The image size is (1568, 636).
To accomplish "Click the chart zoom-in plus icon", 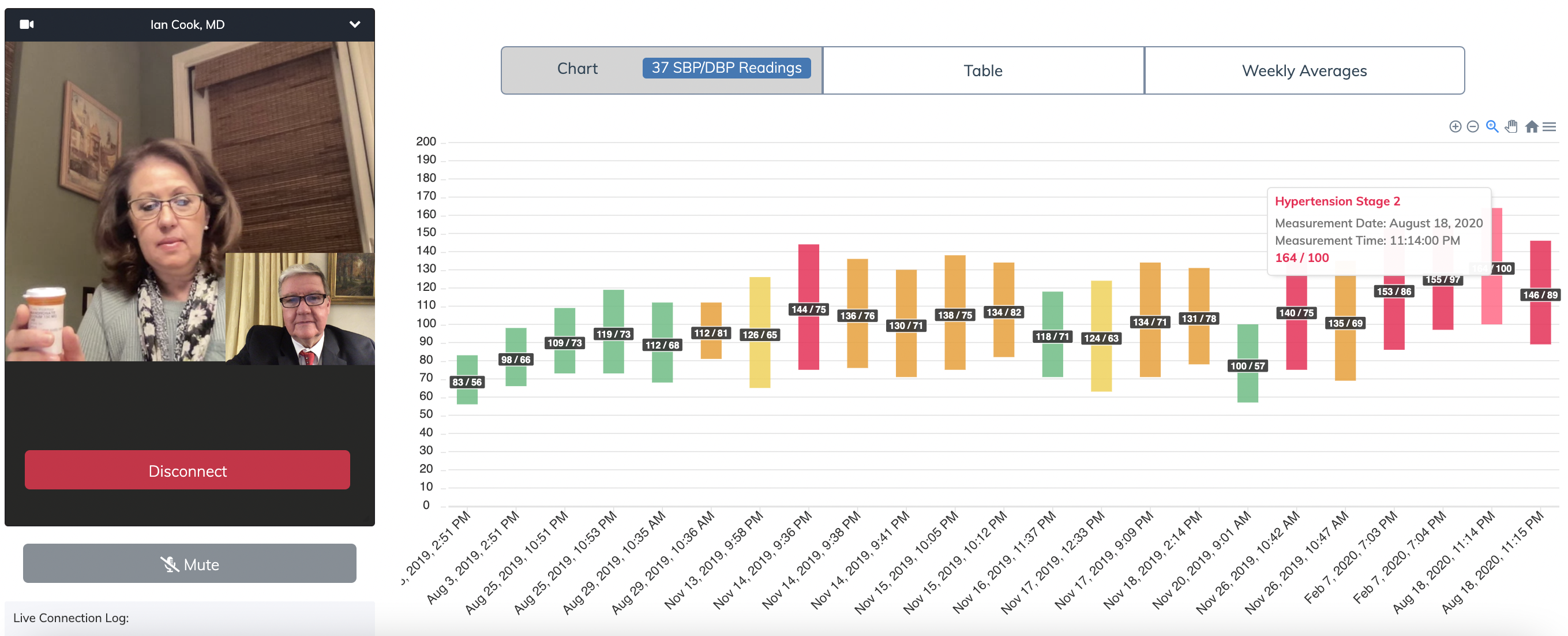I will tap(1455, 127).
